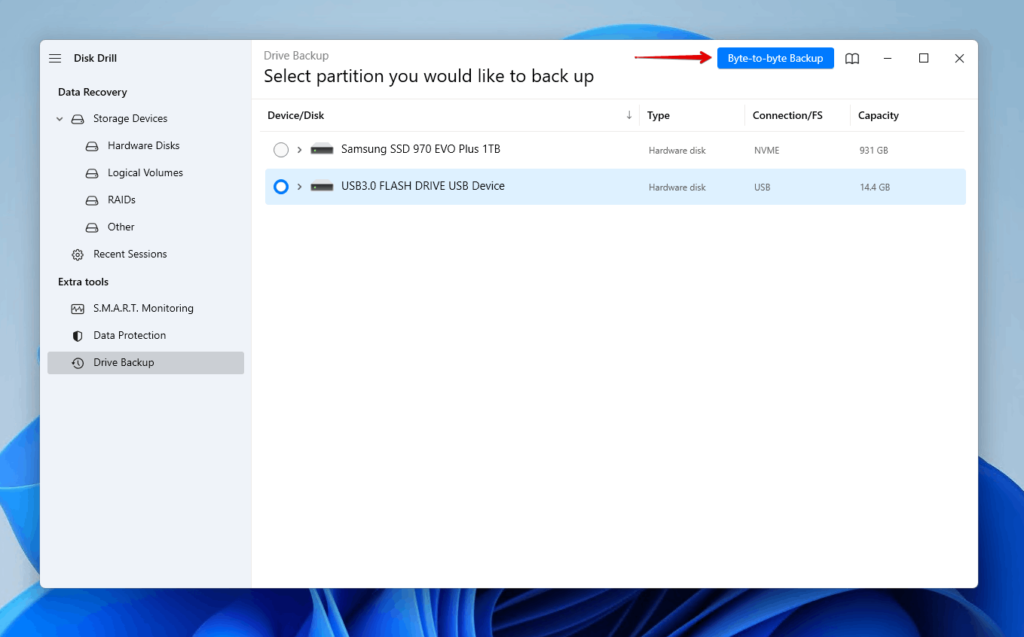Image resolution: width=1024 pixels, height=637 pixels.
Task: Open the knowledge base book icon
Action: click(852, 58)
